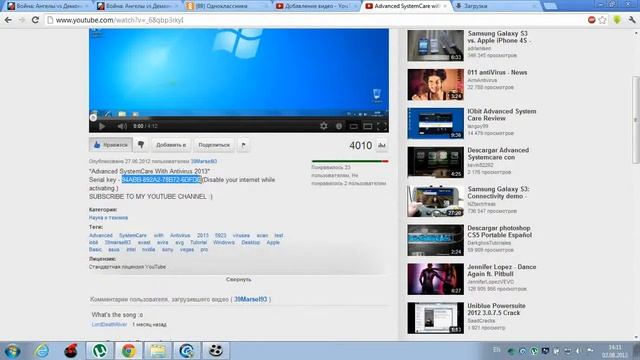Open Google Chrome taskbar icon
Image resolution: width=640 pixels, height=360 pixels.
(x=129, y=351)
